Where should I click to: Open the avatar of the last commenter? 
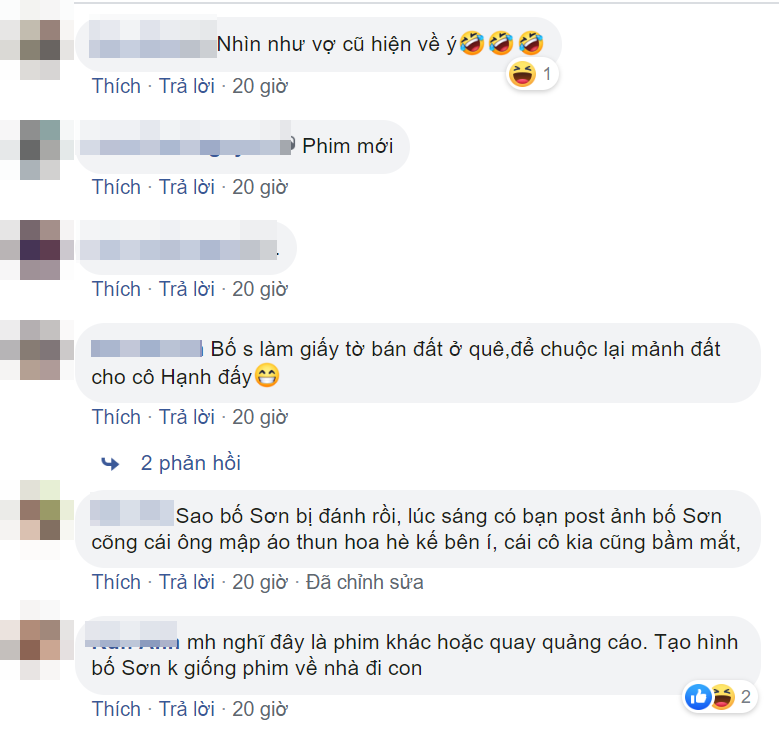point(40,640)
